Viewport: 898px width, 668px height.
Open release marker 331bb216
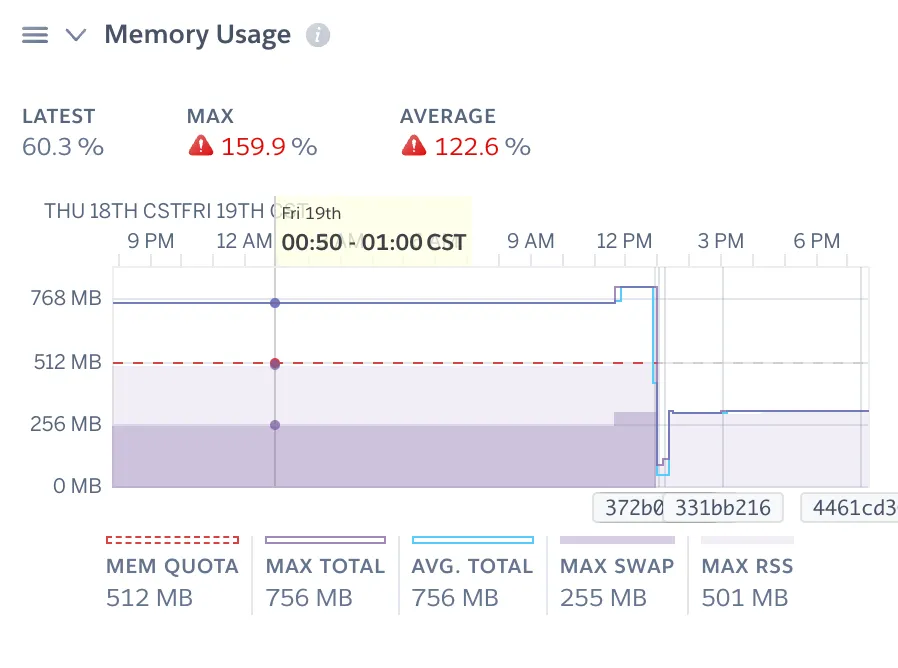pyautogui.click(x=722, y=508)
